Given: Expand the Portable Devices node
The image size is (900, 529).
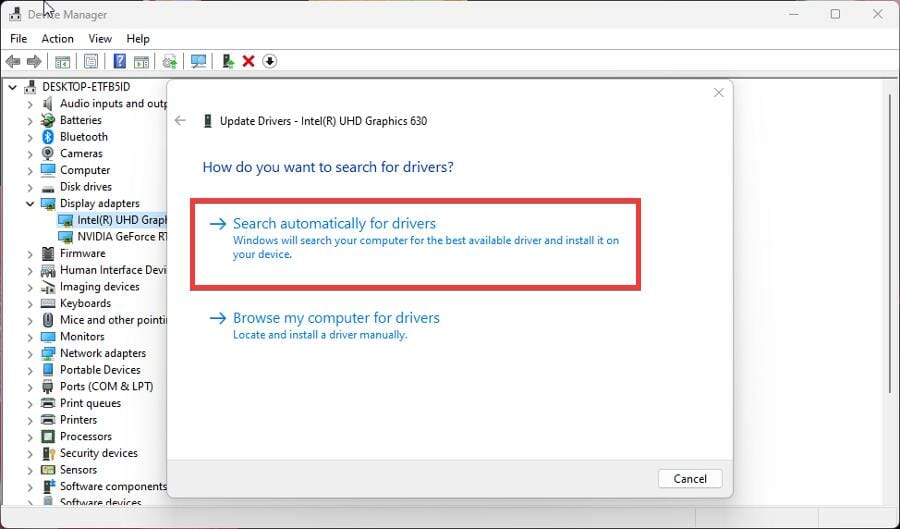Looking at the screenshot, I should pyautogui.click(x=30, y=371).
